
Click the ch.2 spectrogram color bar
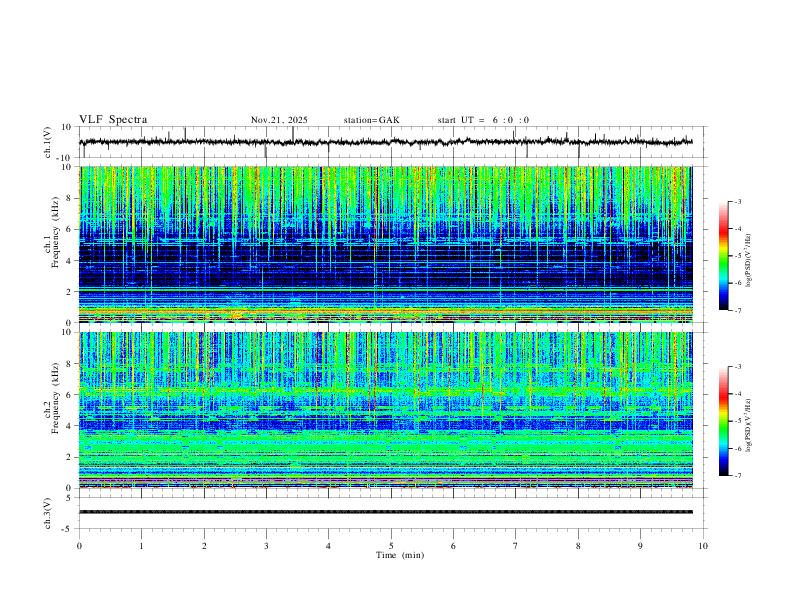724,421
